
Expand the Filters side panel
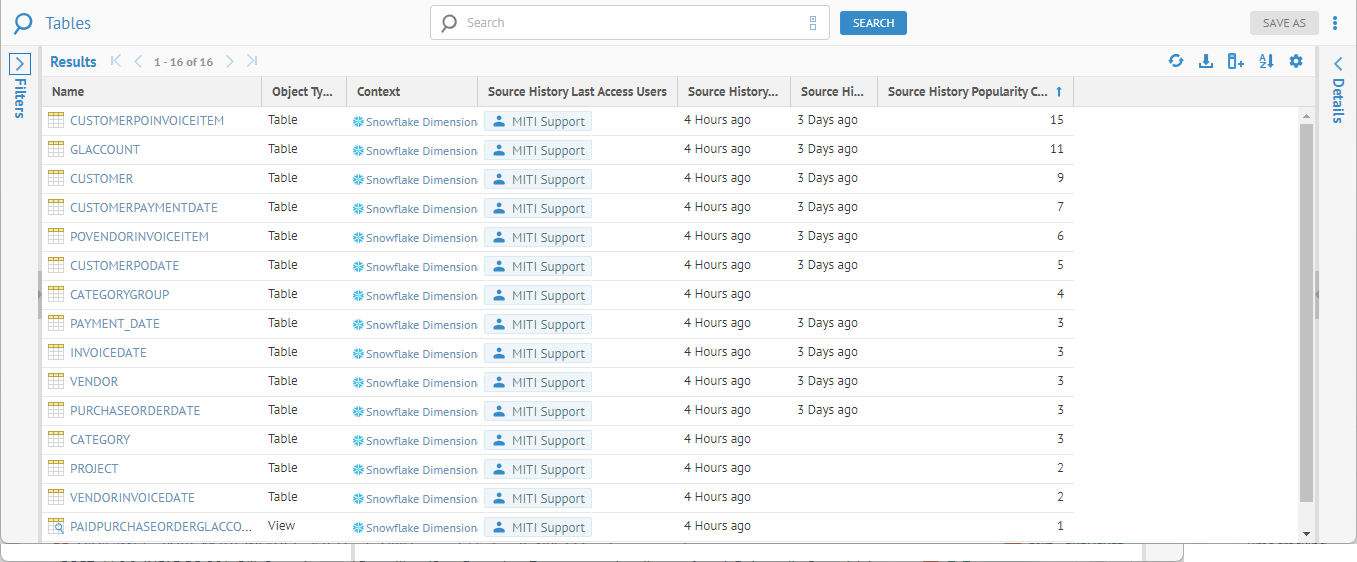pyautogui.click(x=20, y=64)
